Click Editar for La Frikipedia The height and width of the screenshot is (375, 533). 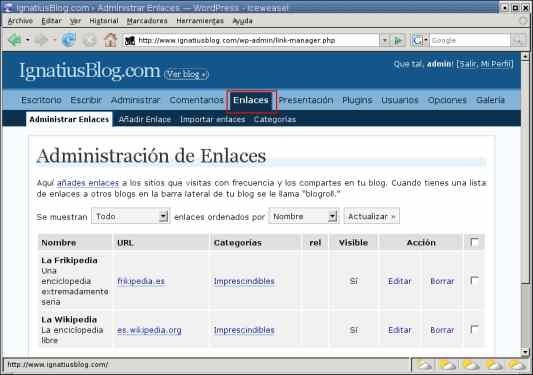click(400, 281)
